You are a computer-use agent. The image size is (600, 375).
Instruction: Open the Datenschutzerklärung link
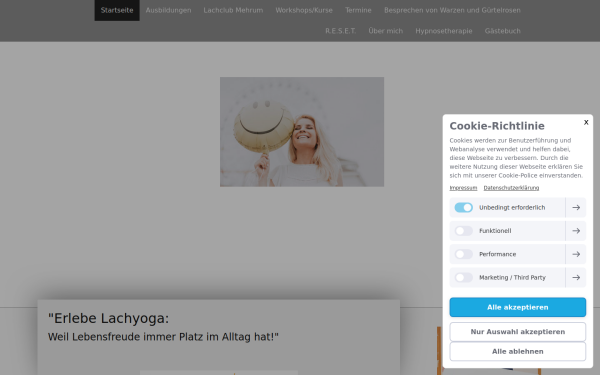(x=511, y=188)
